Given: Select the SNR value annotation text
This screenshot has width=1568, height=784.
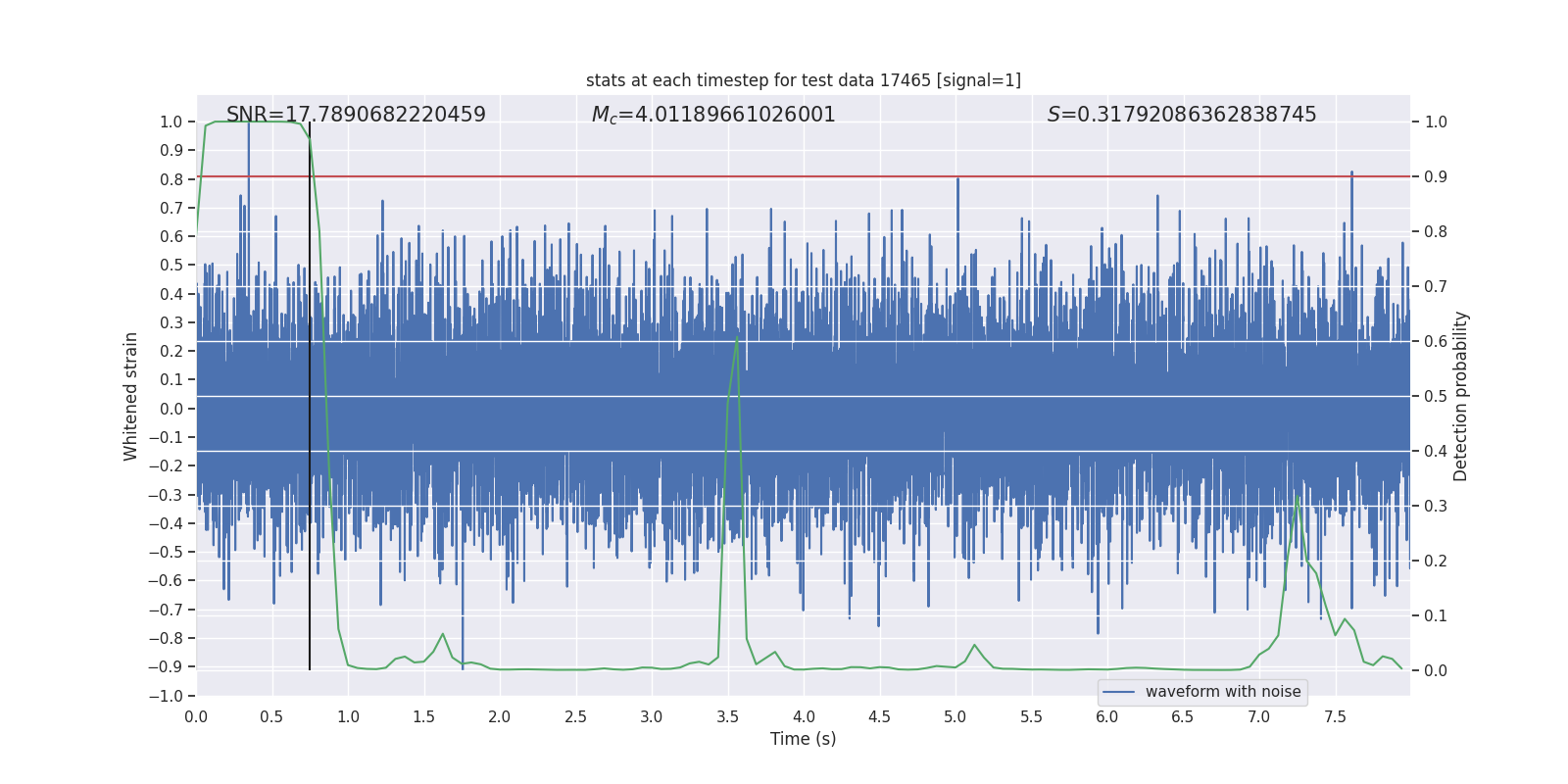Looking at the screenshot, I should click(x=356, y=115).
